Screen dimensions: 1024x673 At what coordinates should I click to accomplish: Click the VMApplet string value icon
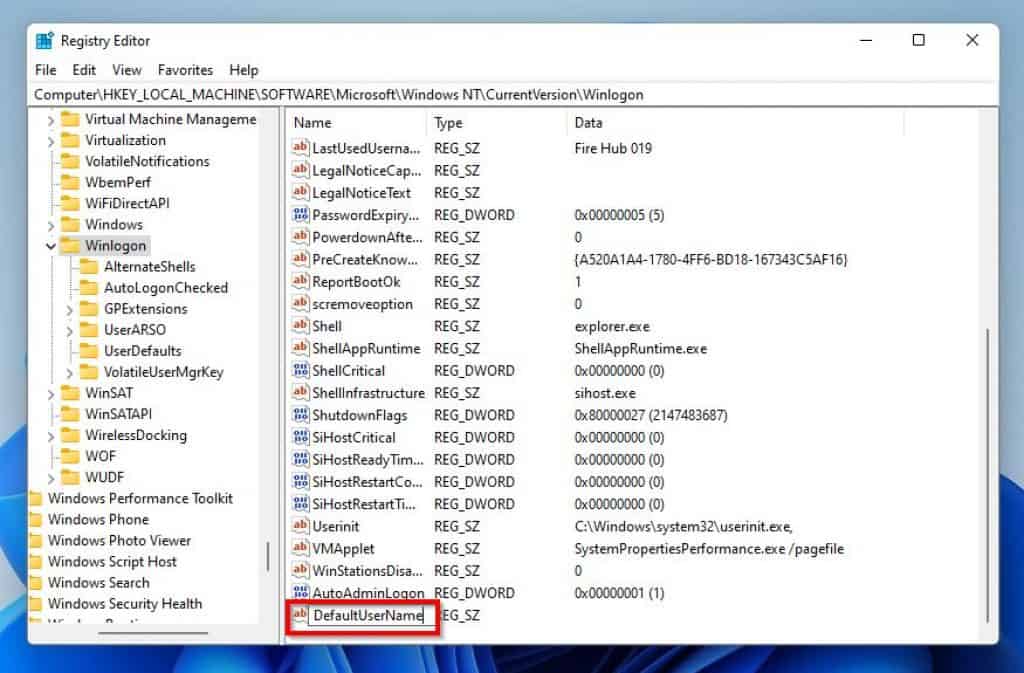(300, 548)
